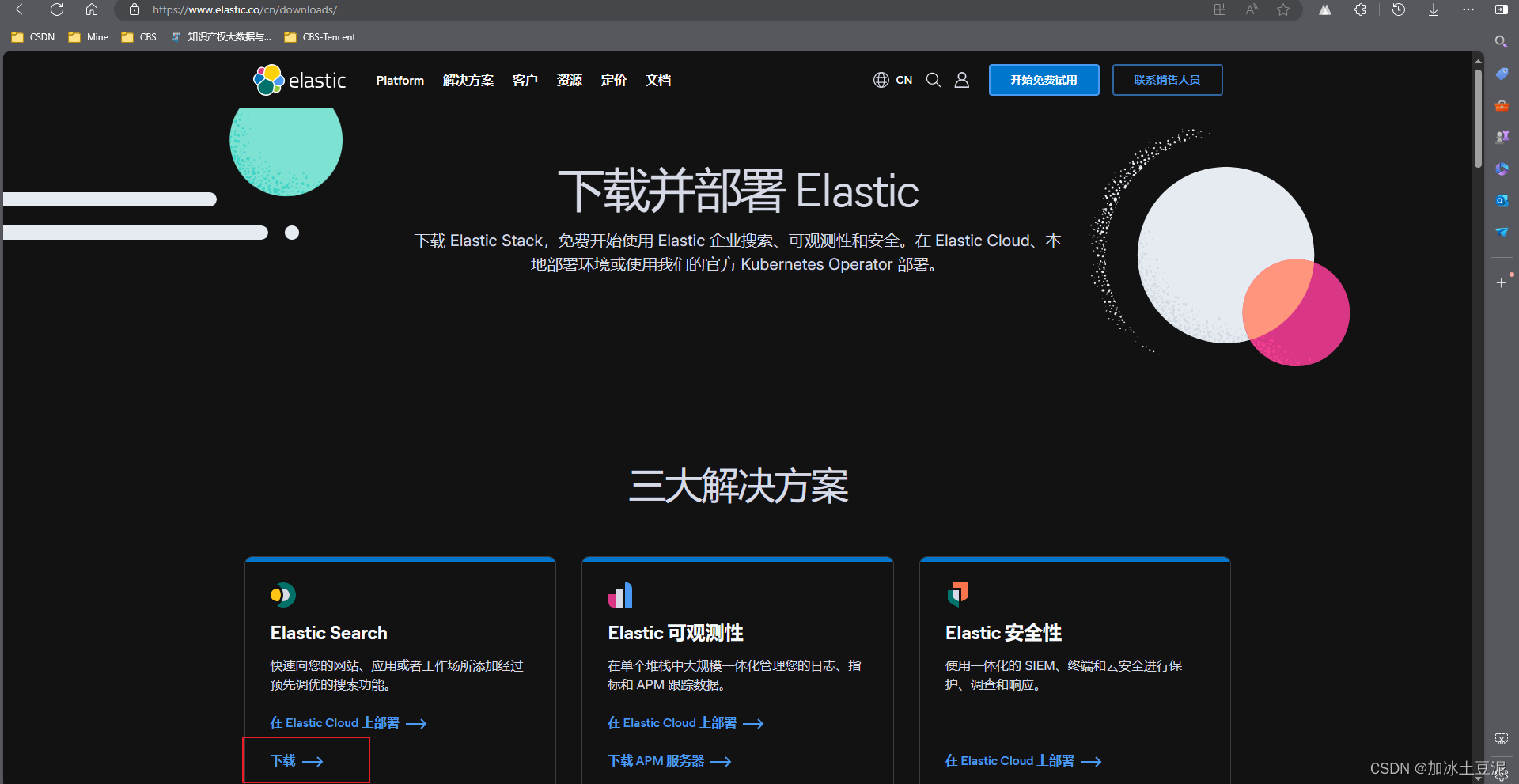Deploy Elastic Search on Elastic Cloud link

coord(348,723)
